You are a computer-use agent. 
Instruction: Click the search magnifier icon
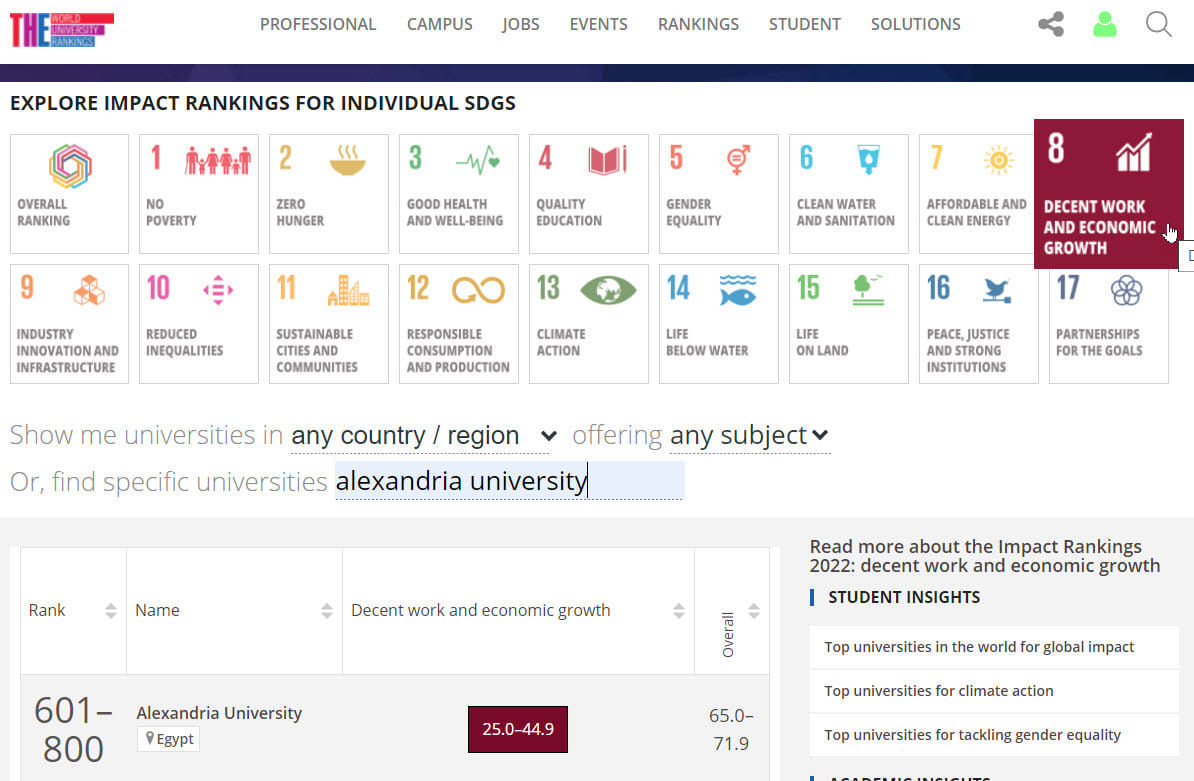click(1158, 24)
